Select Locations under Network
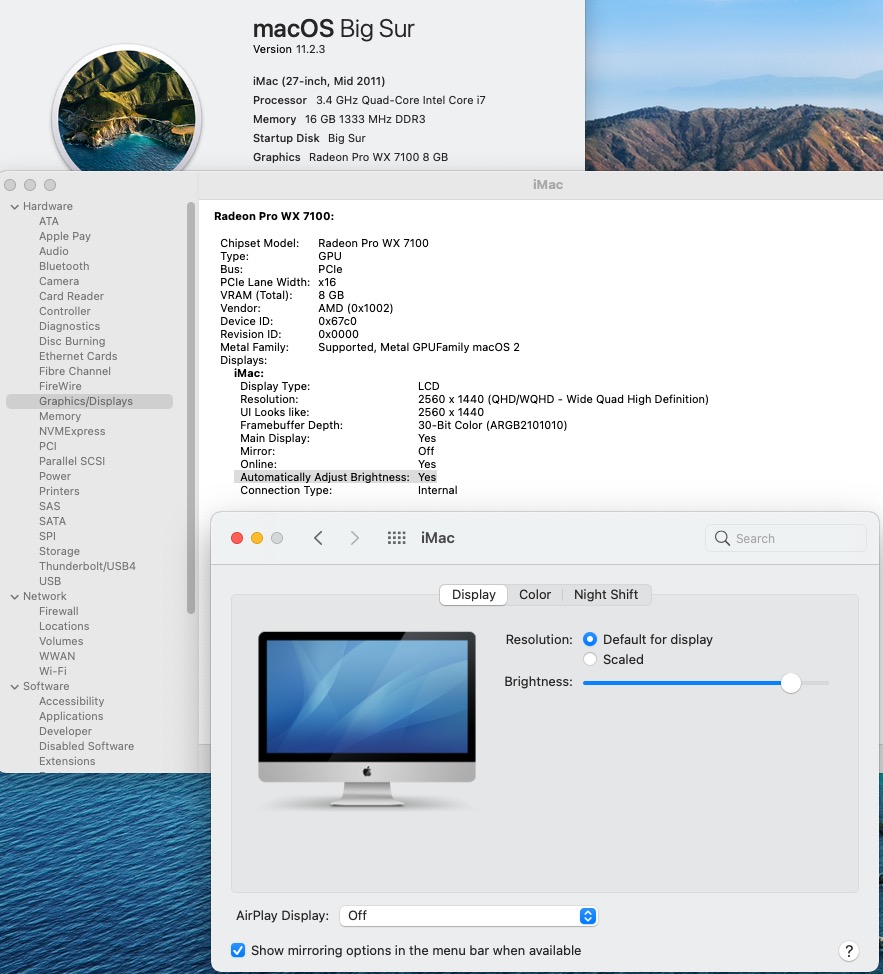The height and width of the screenshot is (974, 883). coord(64,626)
